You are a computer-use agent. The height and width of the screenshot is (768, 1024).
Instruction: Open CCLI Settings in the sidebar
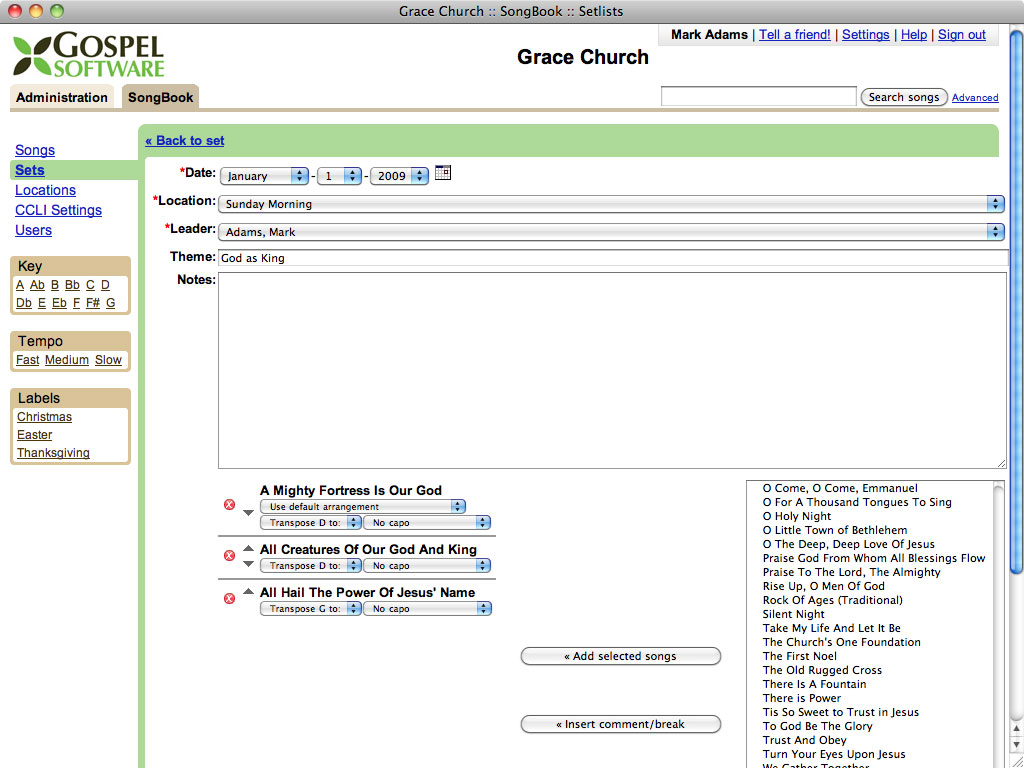point(58,210)
